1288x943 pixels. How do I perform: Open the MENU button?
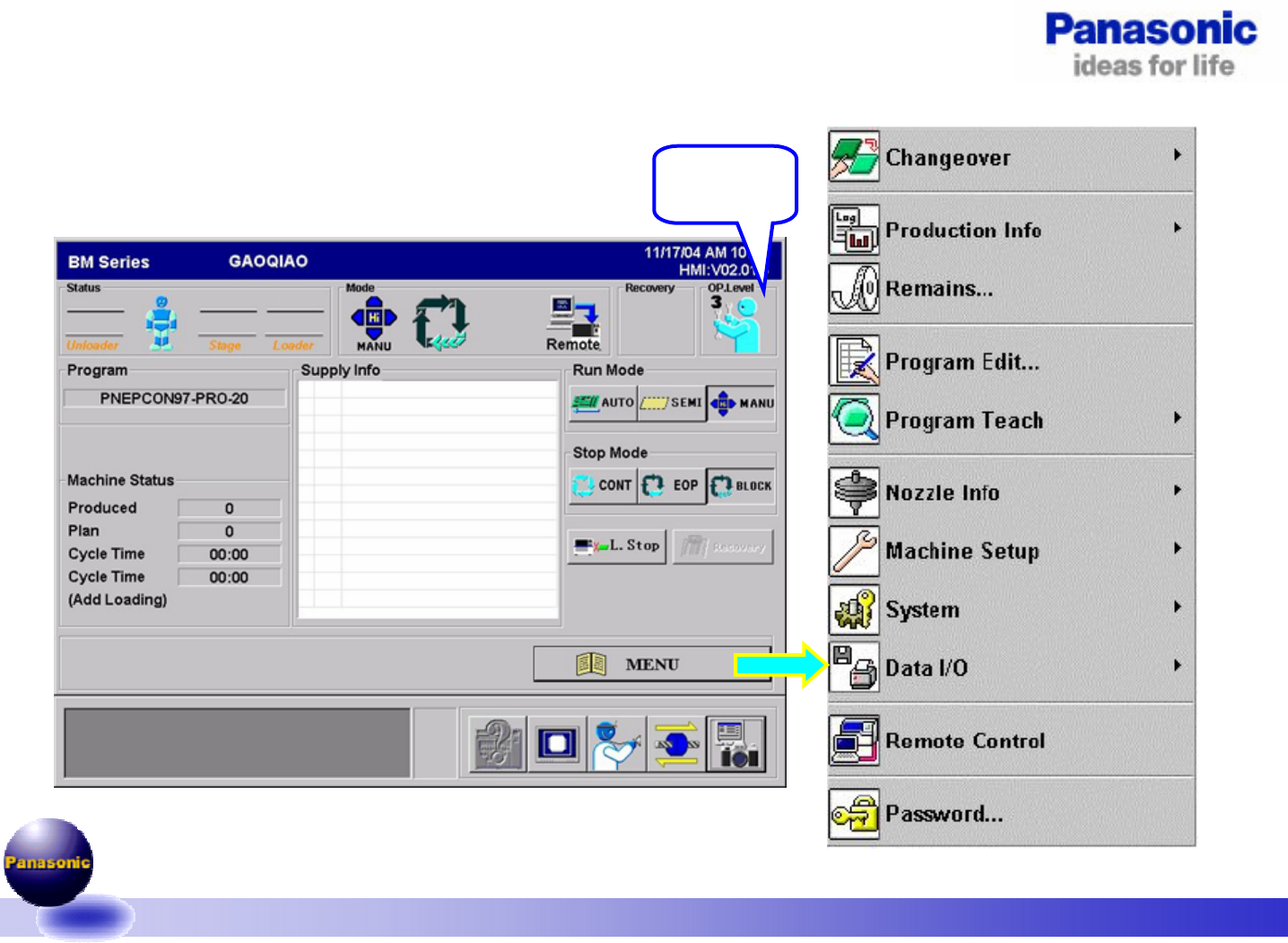[652, 664]
